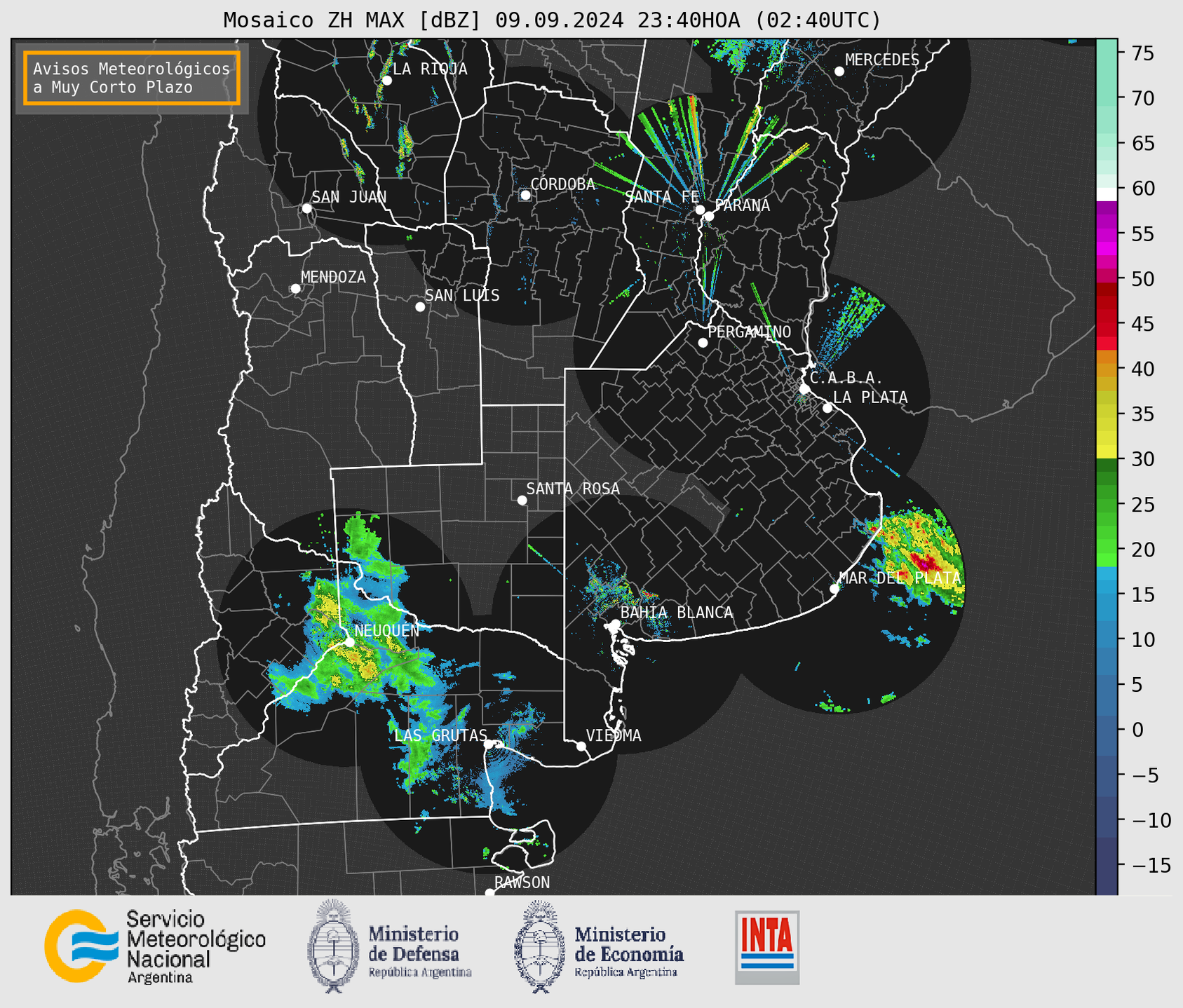Click the San Luis city marker dot
This screenshot has height=1008, width=1183.
tap(420, 307)
